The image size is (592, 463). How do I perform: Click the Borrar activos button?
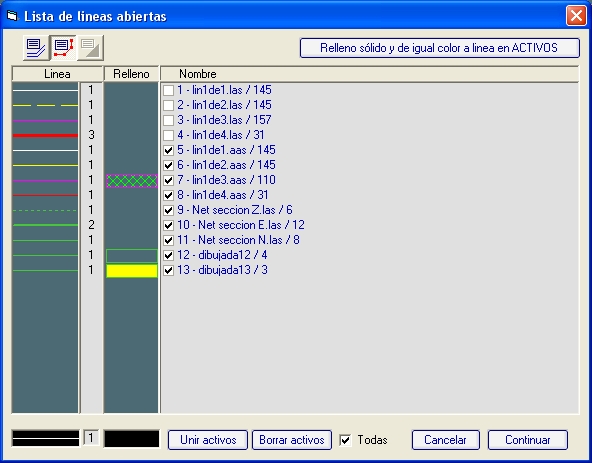pyautogui.click(x=292, y=440)
